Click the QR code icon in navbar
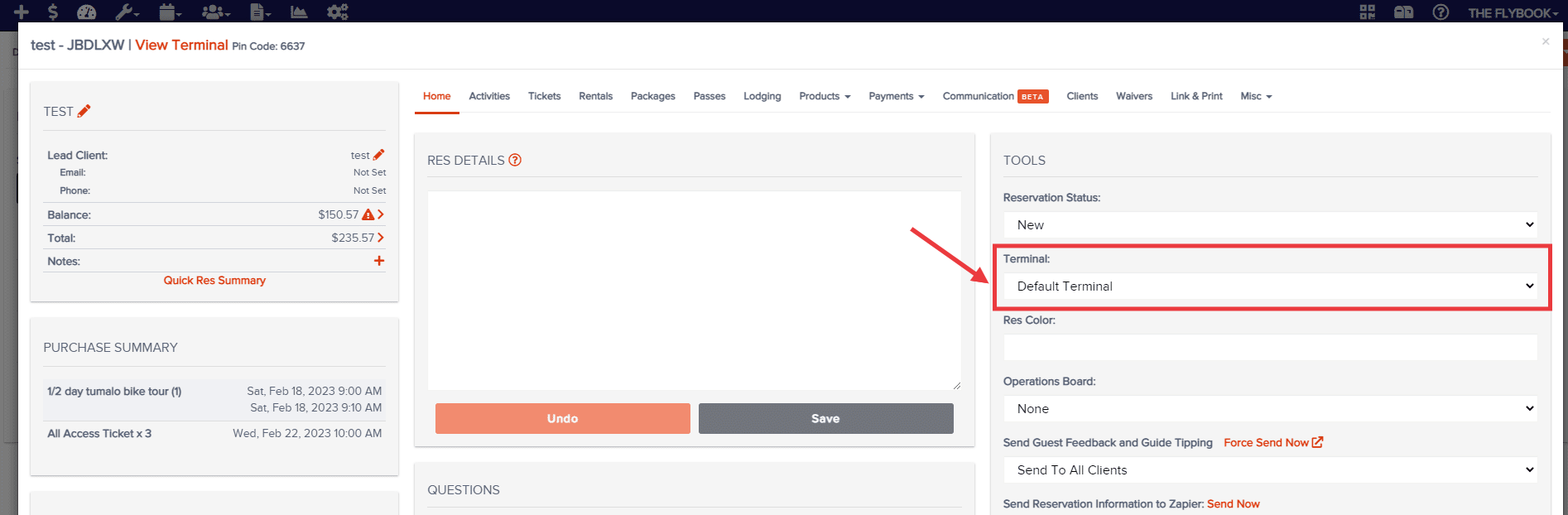1568x515 pixels. pyautogui.click(x=1368, y=12)
